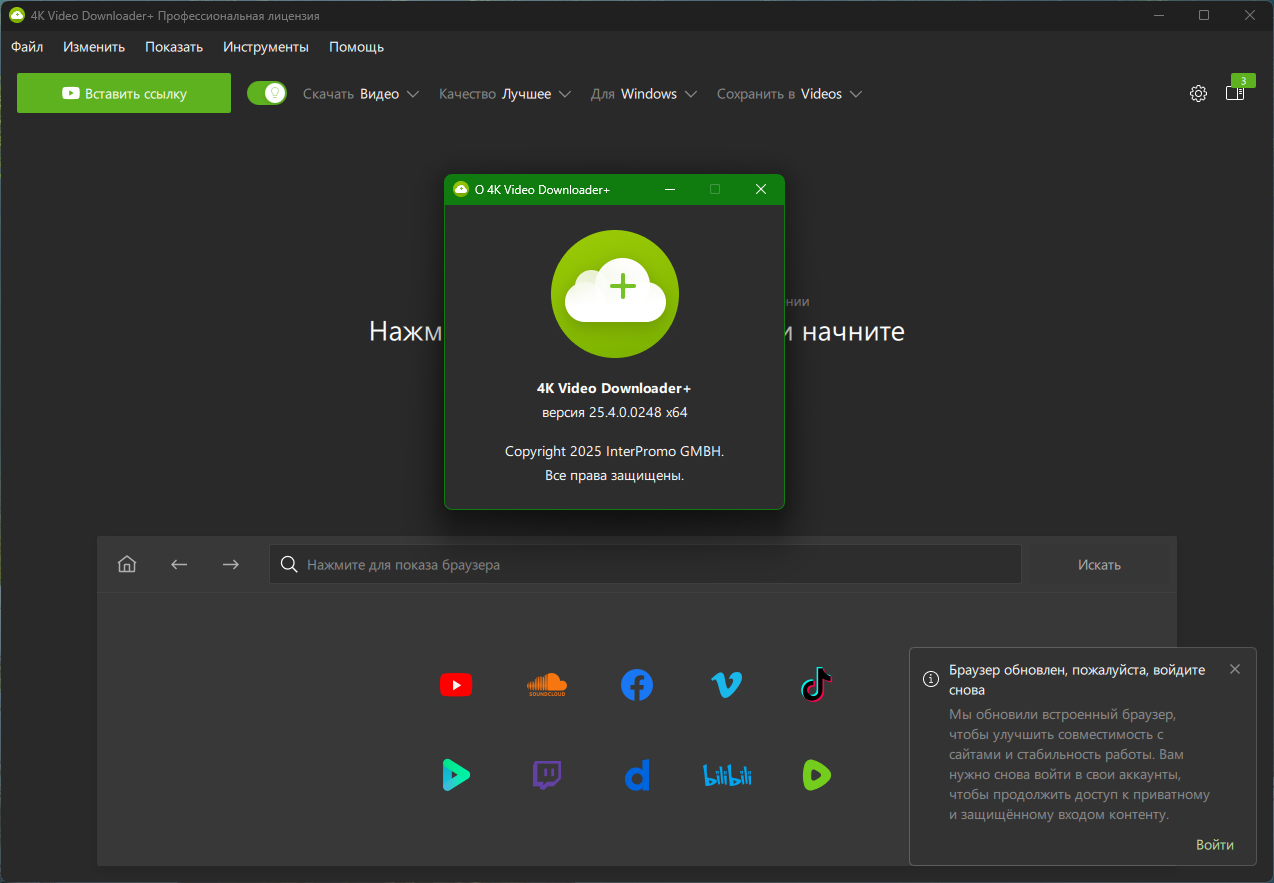Expand the Качество Лучшее dropdown
Image resolution: width=1274 pixels, height=883 pixels.
coord(505,94)
